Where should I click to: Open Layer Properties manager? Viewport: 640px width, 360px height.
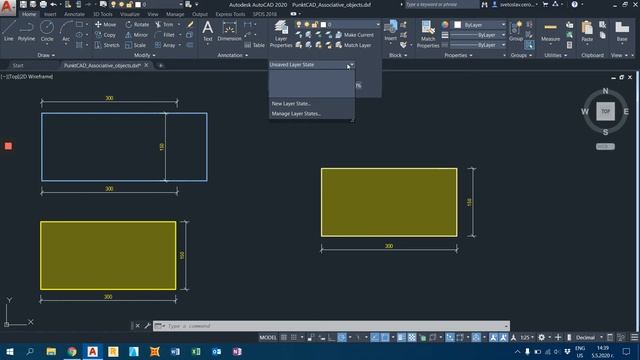[x=281, y=34]
